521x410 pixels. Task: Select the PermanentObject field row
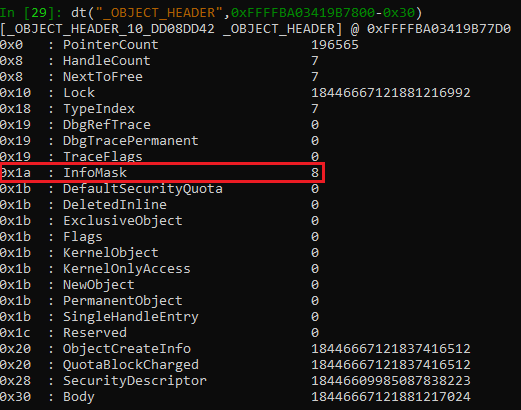159,301
